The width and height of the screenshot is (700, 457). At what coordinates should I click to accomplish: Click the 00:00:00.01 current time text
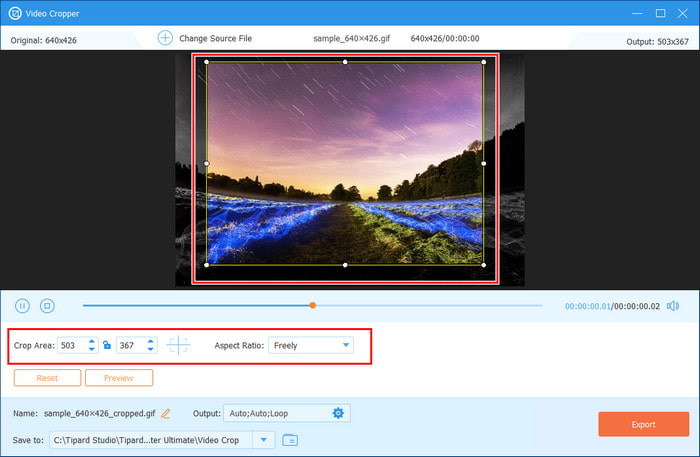pyautogui.click(x=588, y=306)
